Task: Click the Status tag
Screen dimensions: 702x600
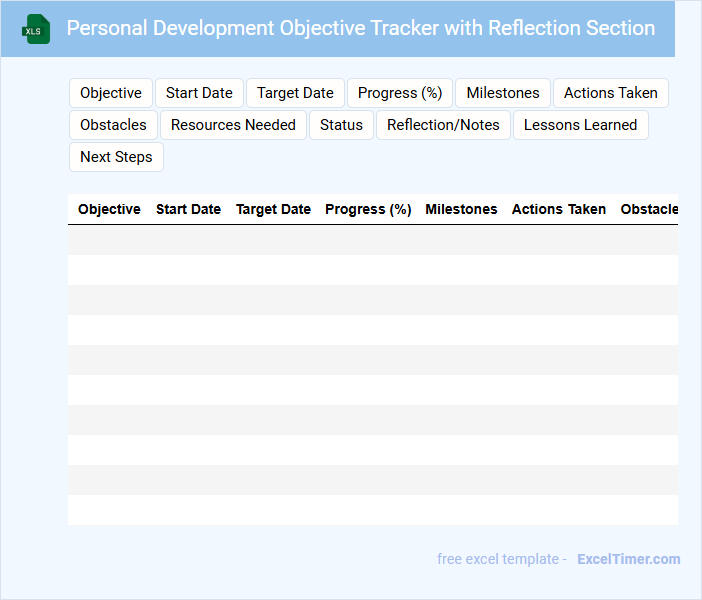Action: coord(341,125)
